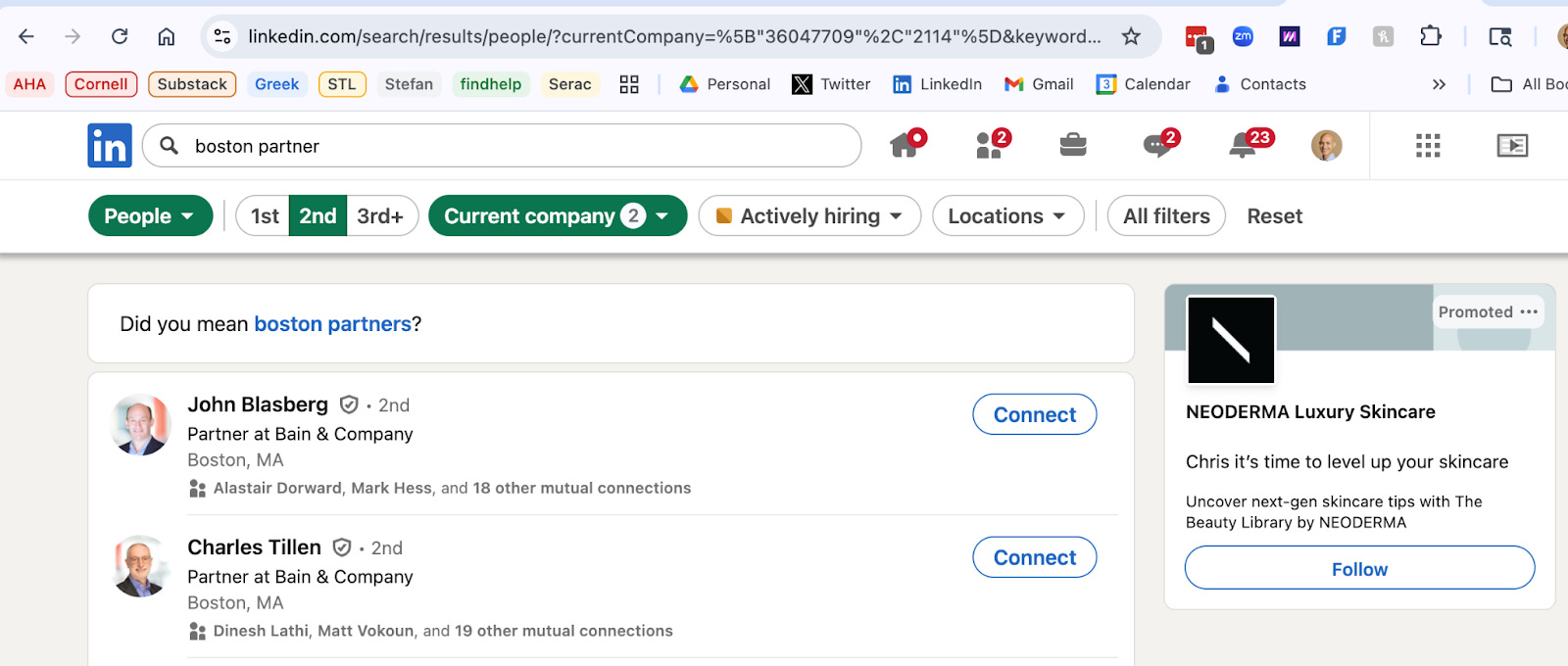This screenshot has height=666, width=1568.
Task: Click John Blasberg's profile photo
Action: (141, 425)
